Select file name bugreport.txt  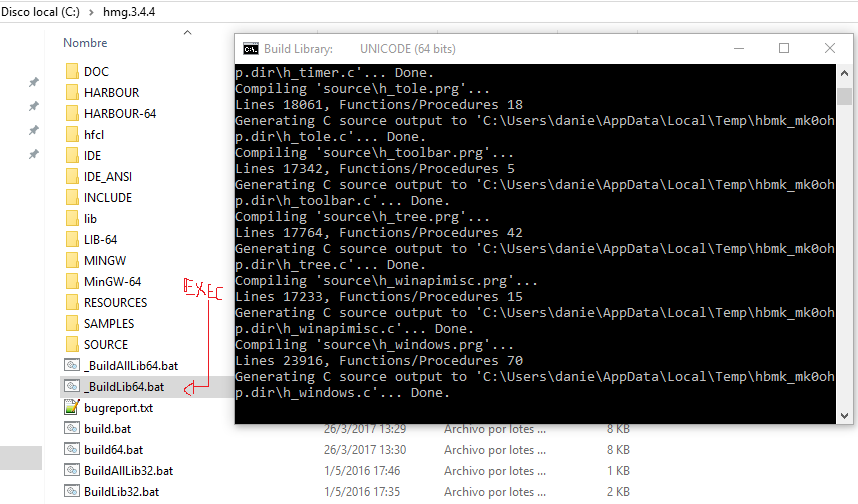(118, 408)
